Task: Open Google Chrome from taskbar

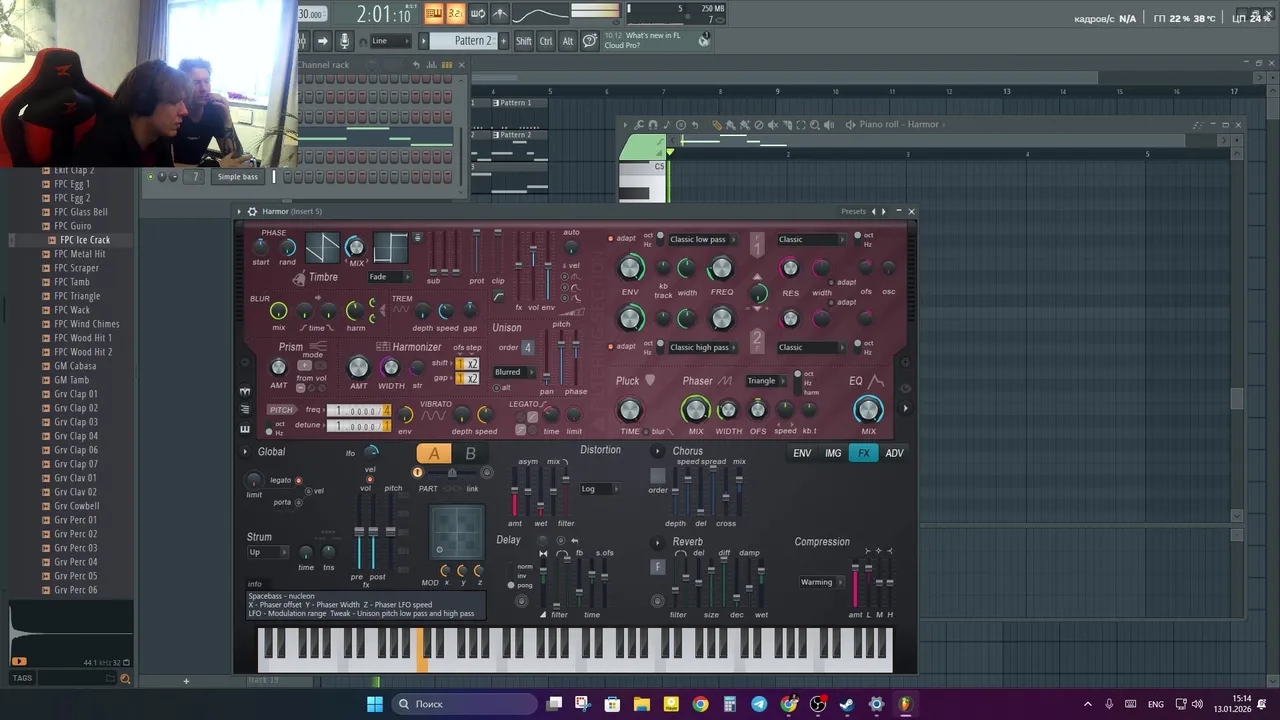Action: point(700,704)
